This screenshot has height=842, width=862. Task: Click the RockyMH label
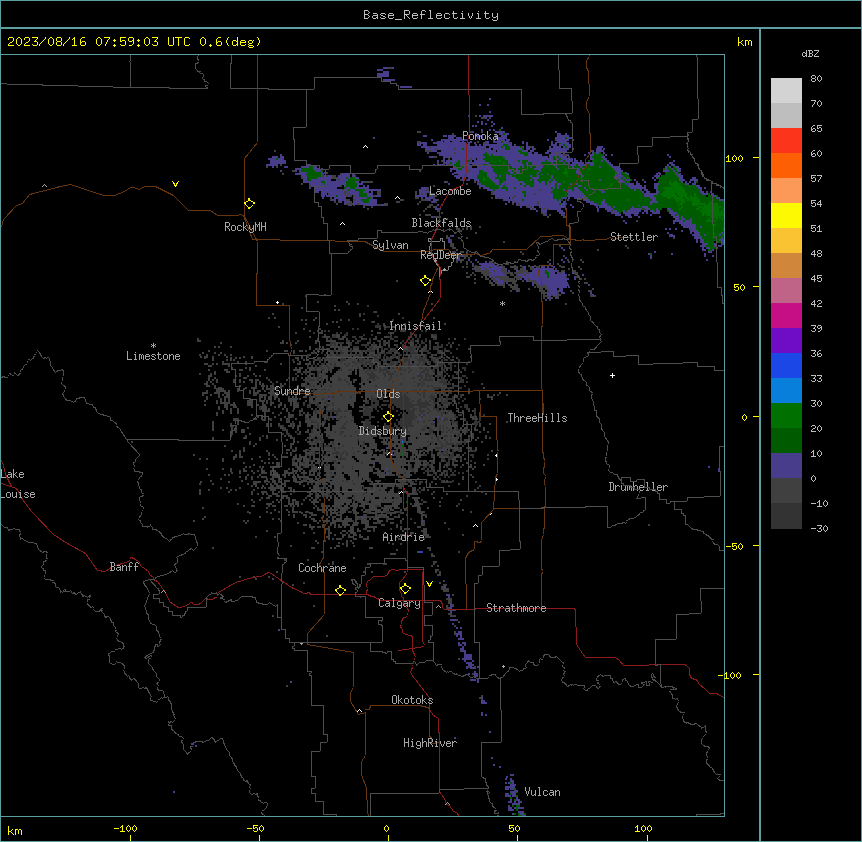point(245,227)
